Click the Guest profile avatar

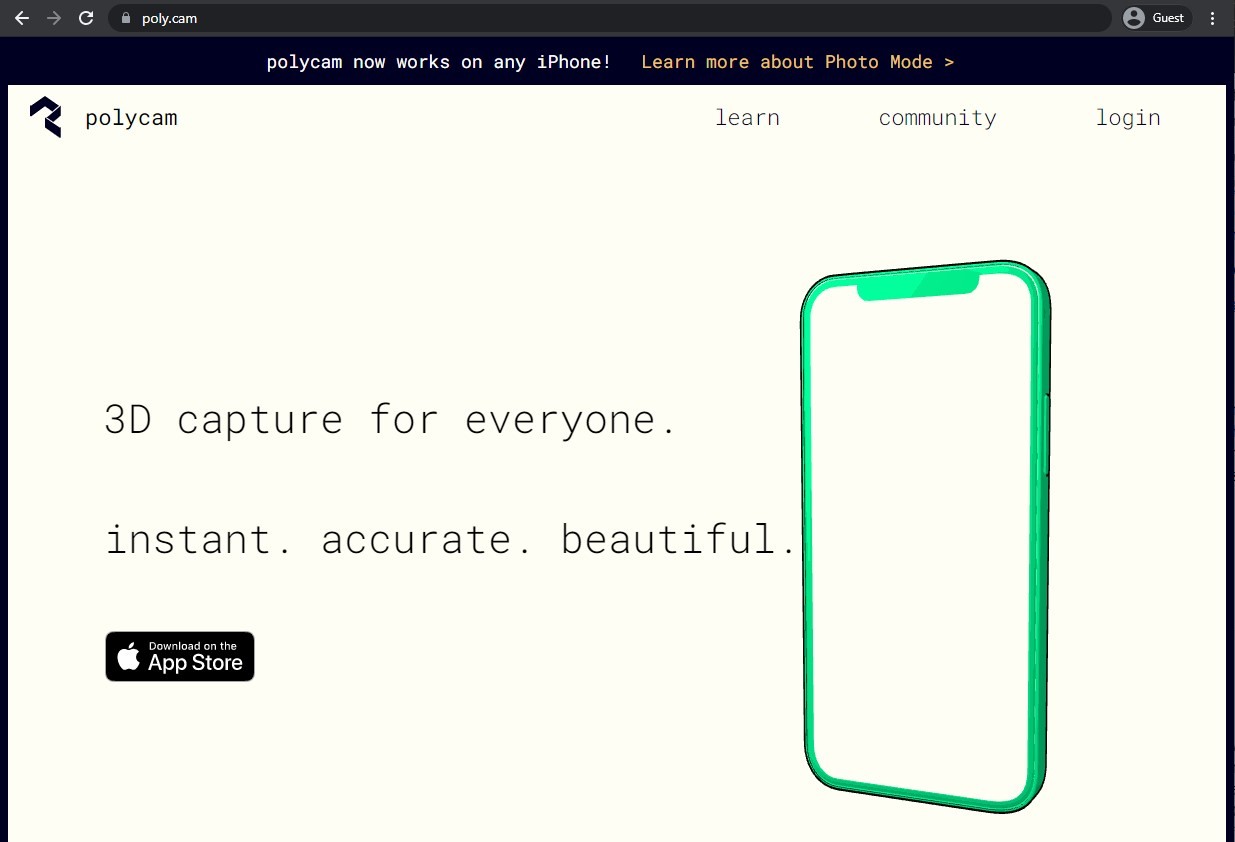pos(1134,18)
